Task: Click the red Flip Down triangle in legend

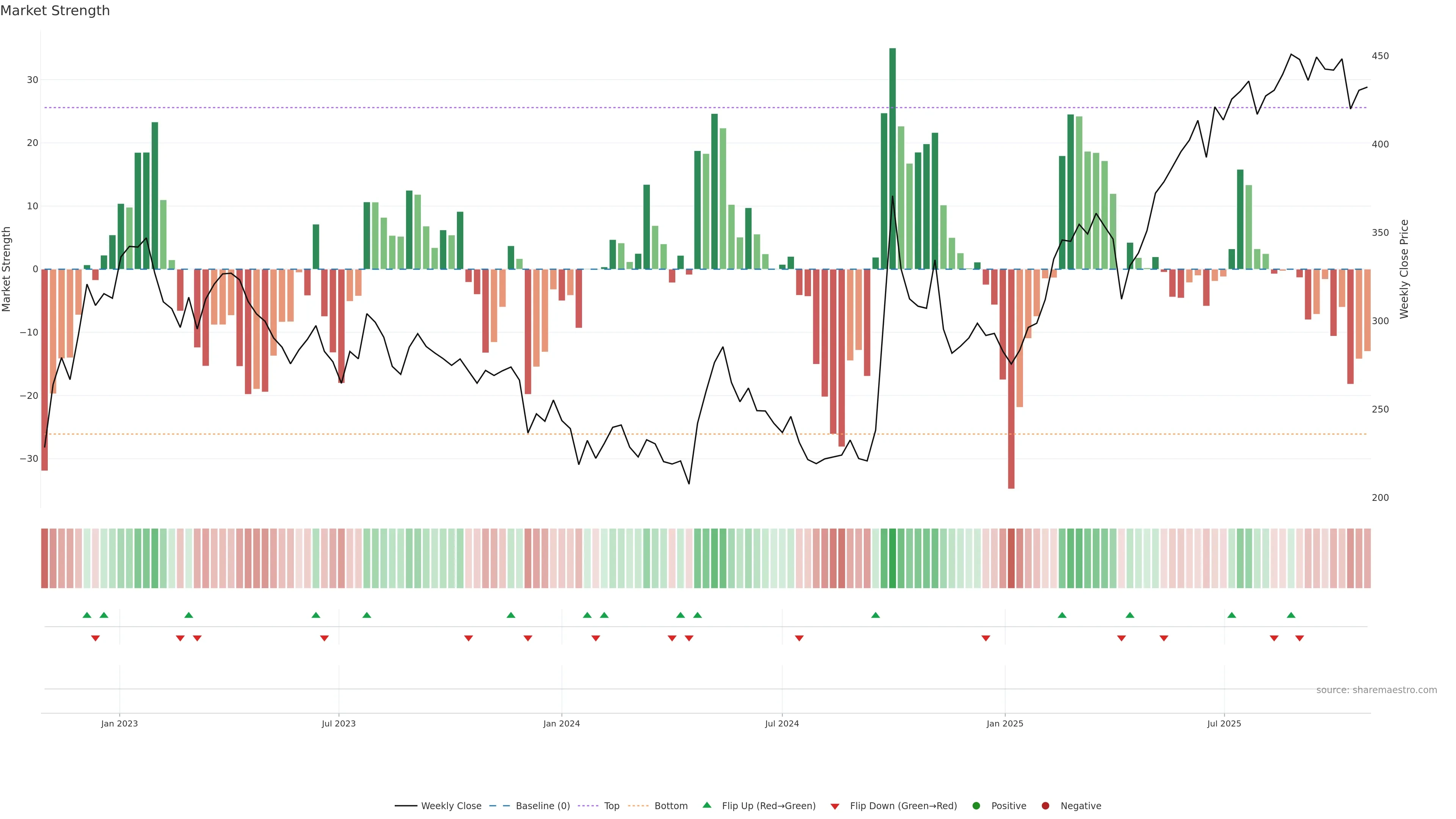Action: (835, 806)
